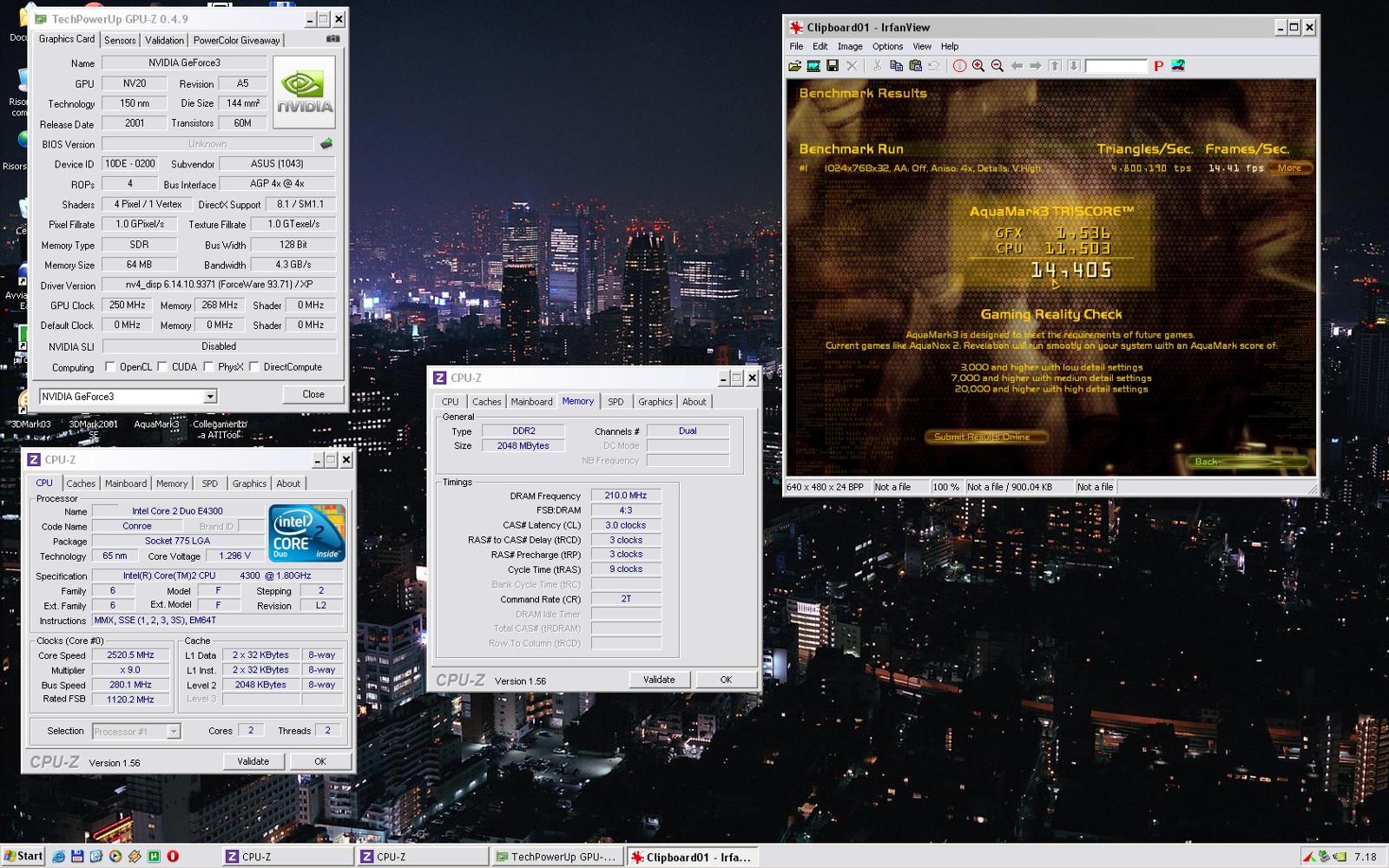The height and width of the screenshot is (868, 1389).
Task: Click the BIOS save chip icon in GPU-Z
Action: pos(326,144)
